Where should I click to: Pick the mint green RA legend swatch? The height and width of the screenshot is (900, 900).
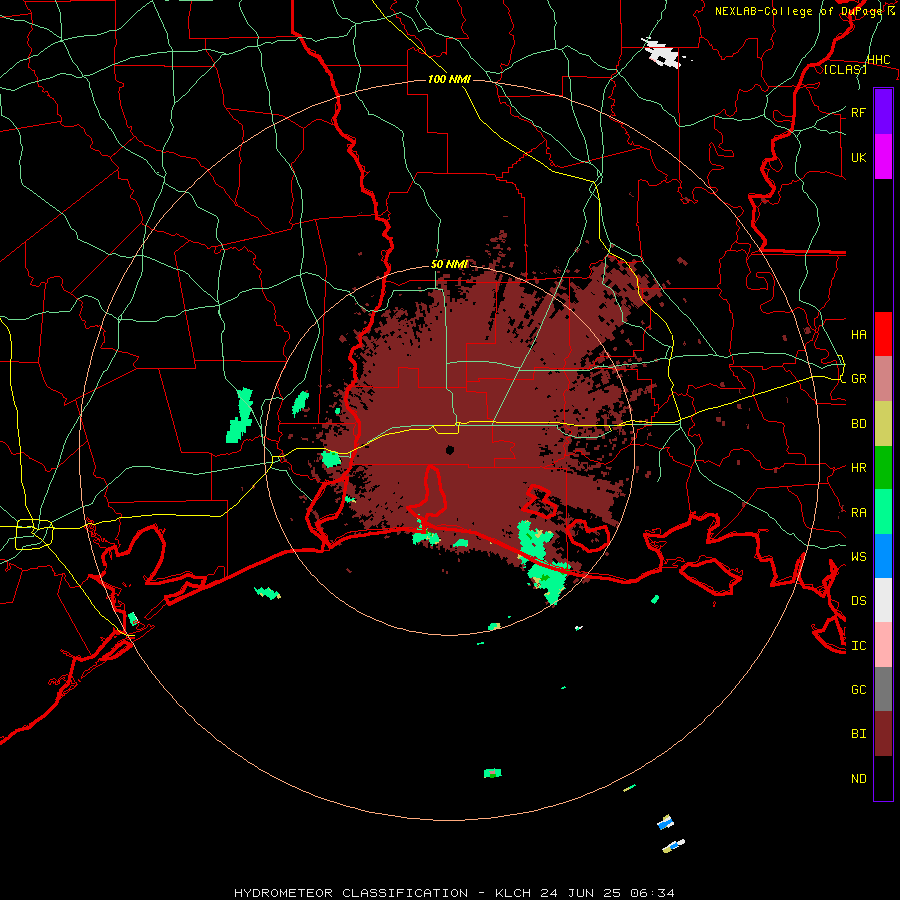[883, 512]
